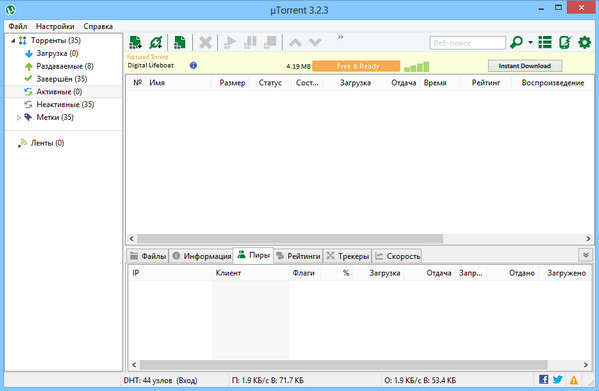Select Метки (35) in the sidebar
Image resolution: width=599 pixels, height=391 pixels.
[x=55, y=118]
